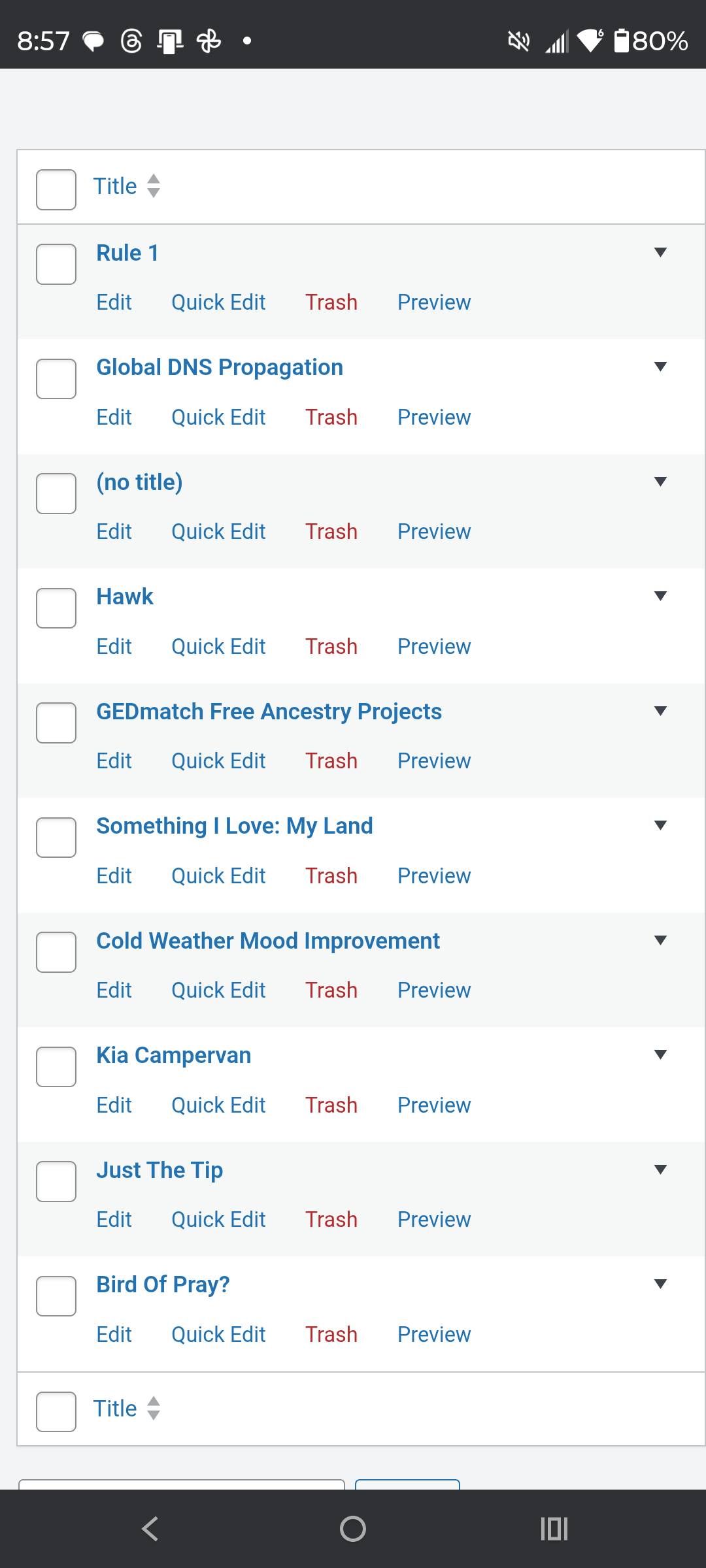Tick the Kia Campervan checkbox

point(56,1066)
